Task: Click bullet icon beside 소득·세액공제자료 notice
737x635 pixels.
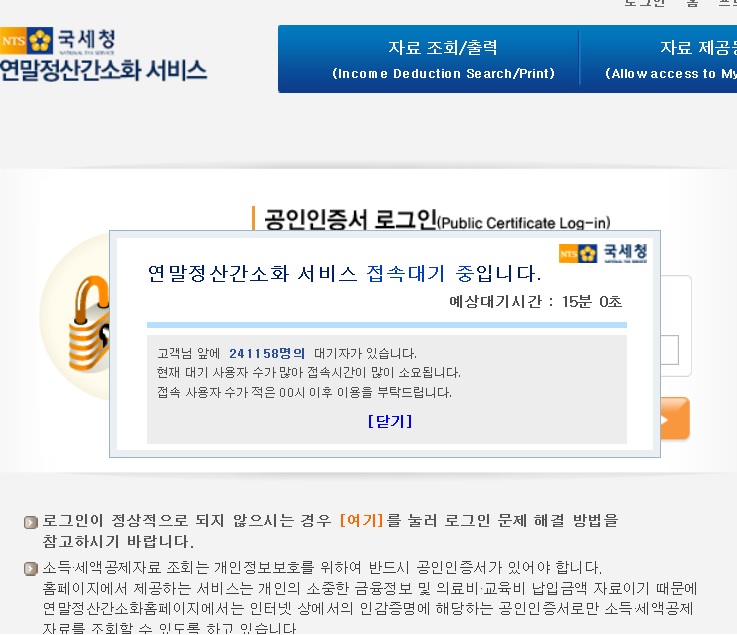Action: tap(31, 569)
